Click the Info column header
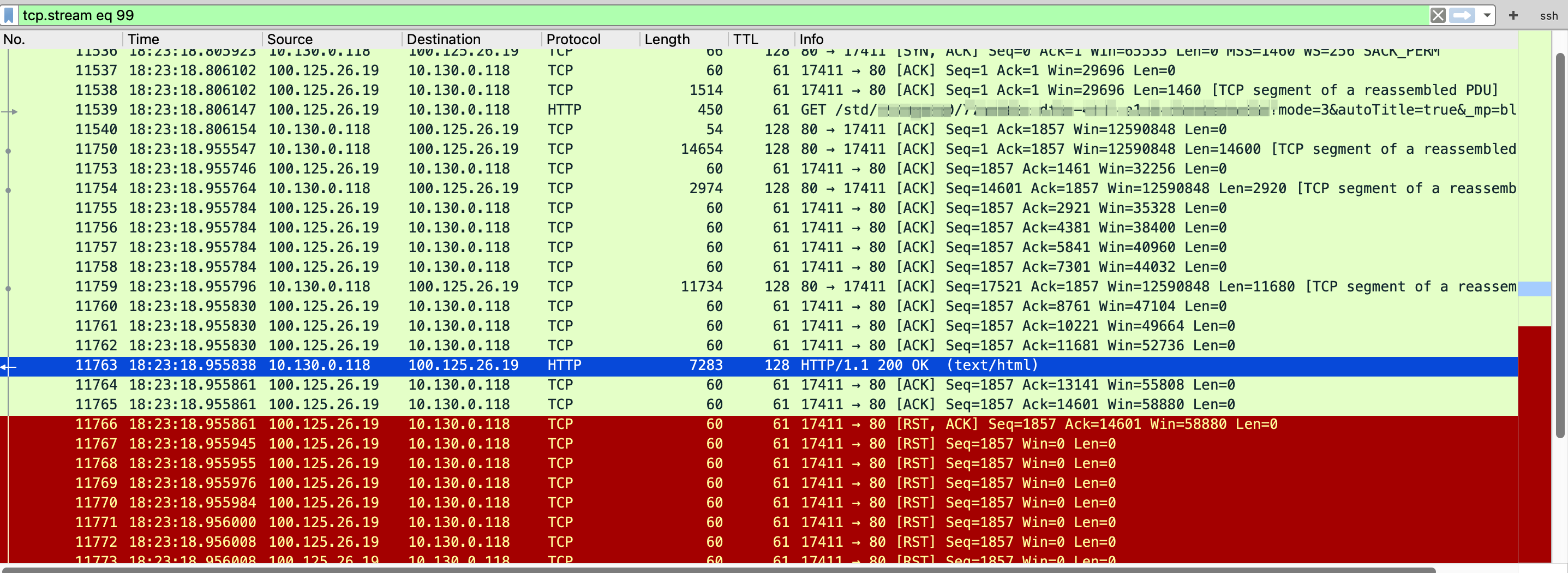 [811, 40]
